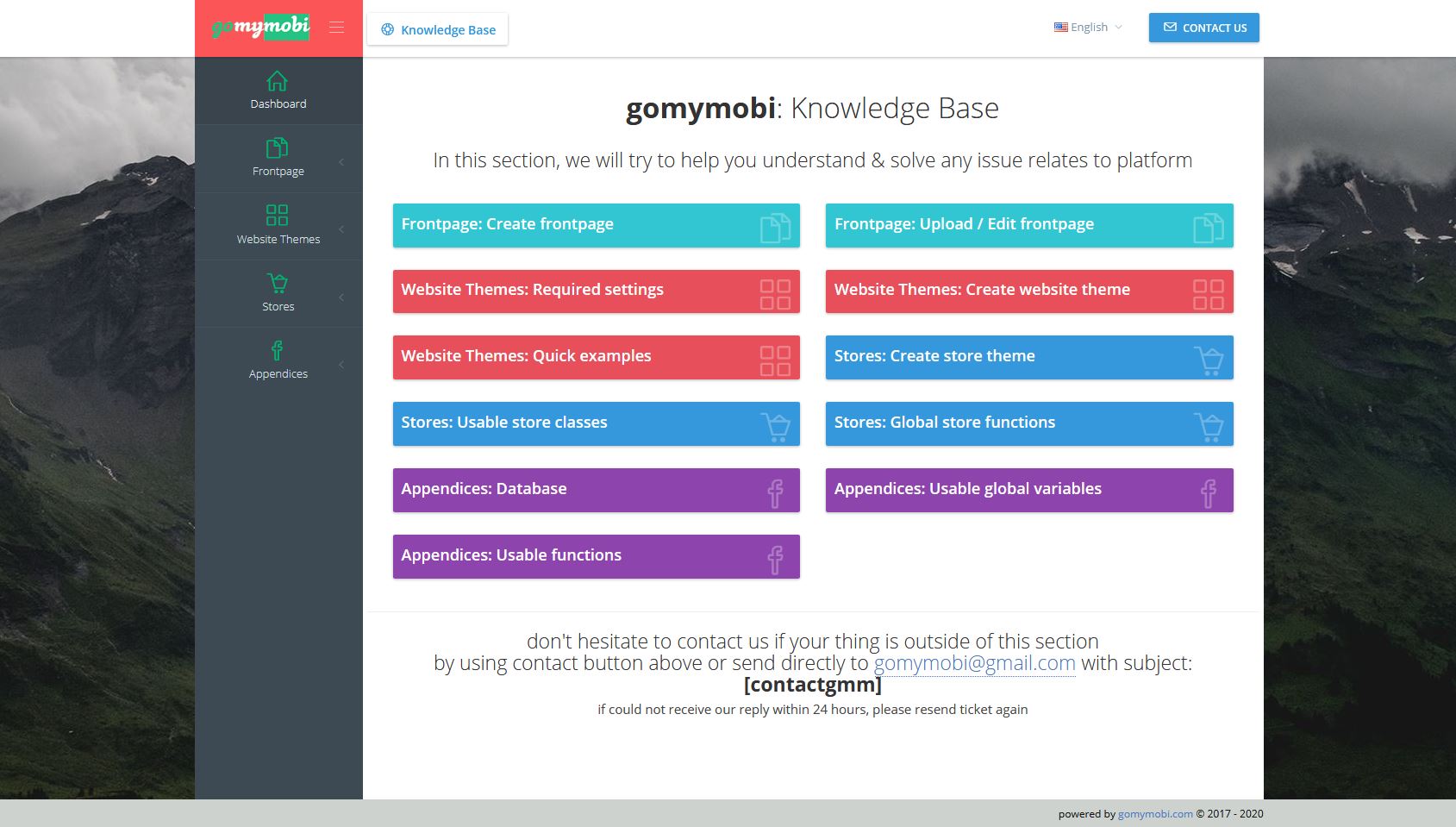Image resolution: width=1456 pixels, height=827 pixels.
Task: Open Stores: Global store functions article
Action: coord(1029,424)
